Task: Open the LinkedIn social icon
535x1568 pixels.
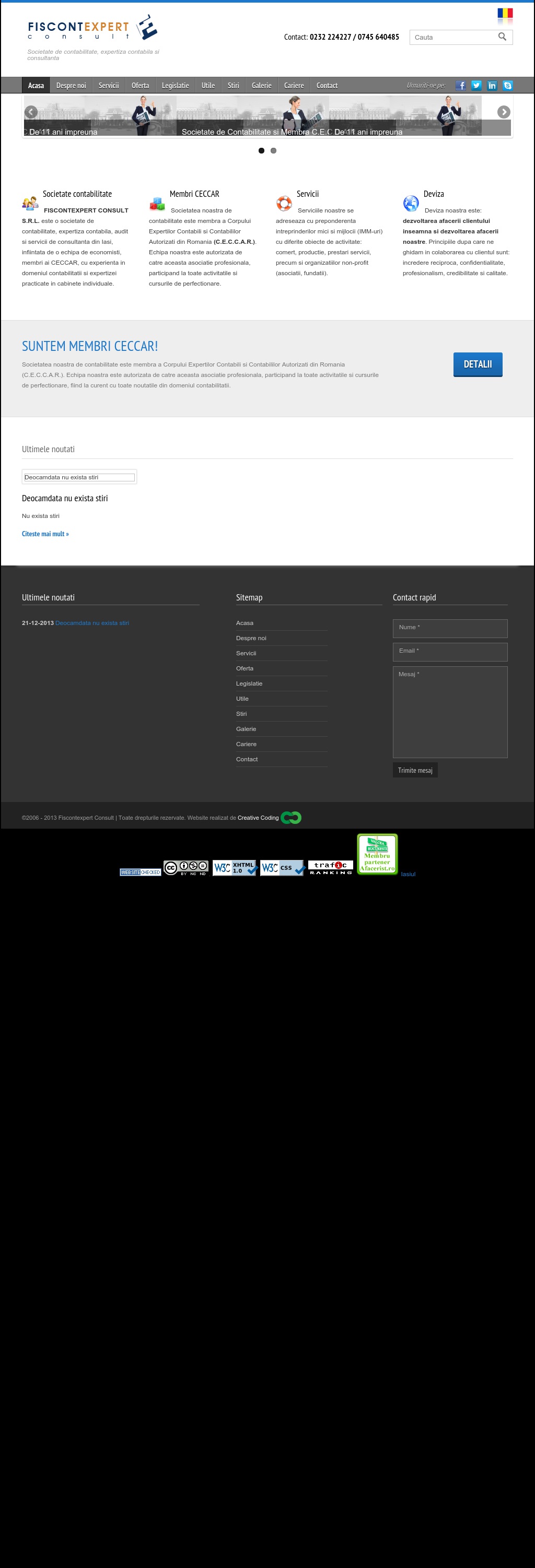Action: click(x=492, y=85)
